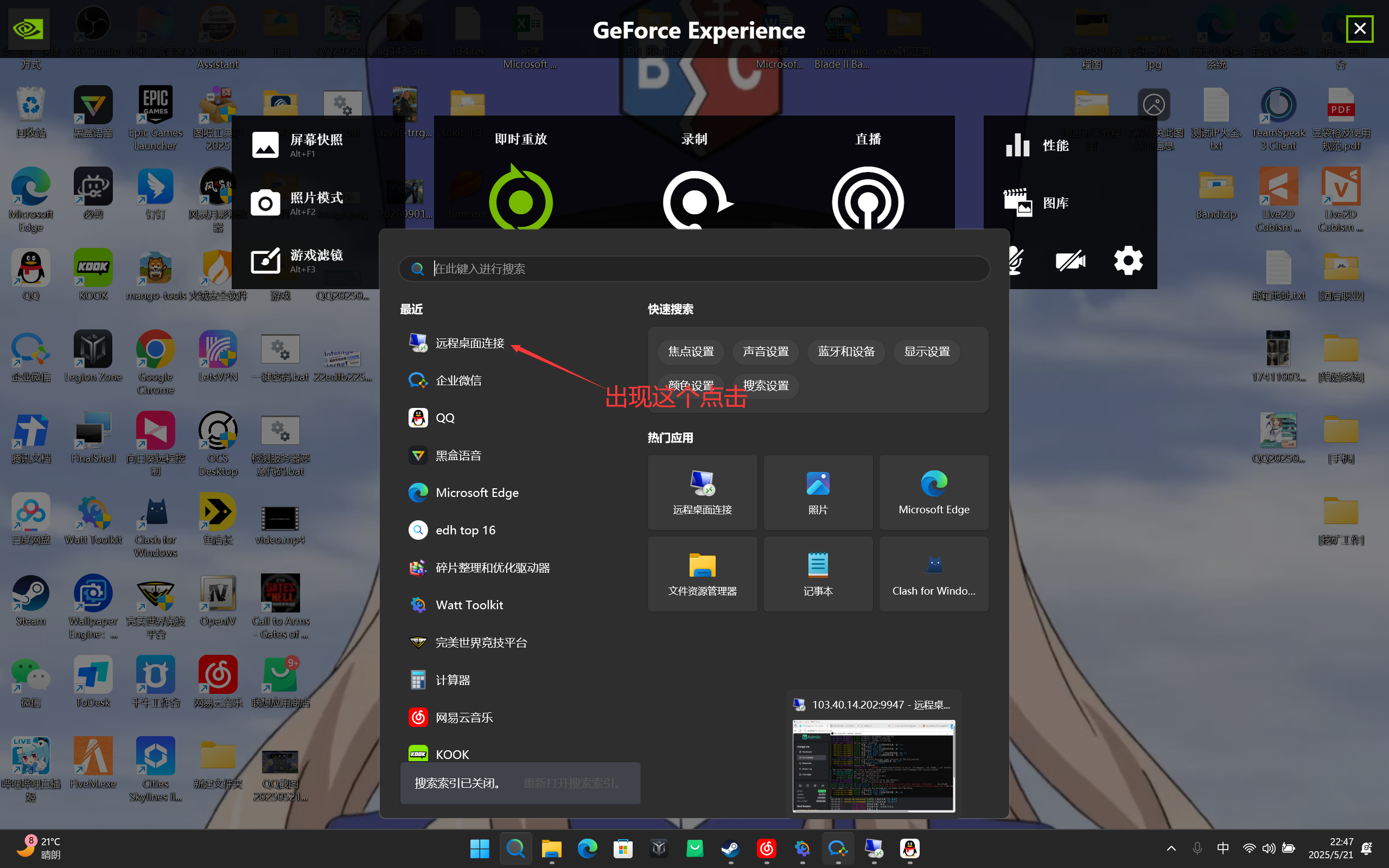Open Performance (性能) panel in overlay
This screenshot has height=868, width=1389.
pos(1038,145)
